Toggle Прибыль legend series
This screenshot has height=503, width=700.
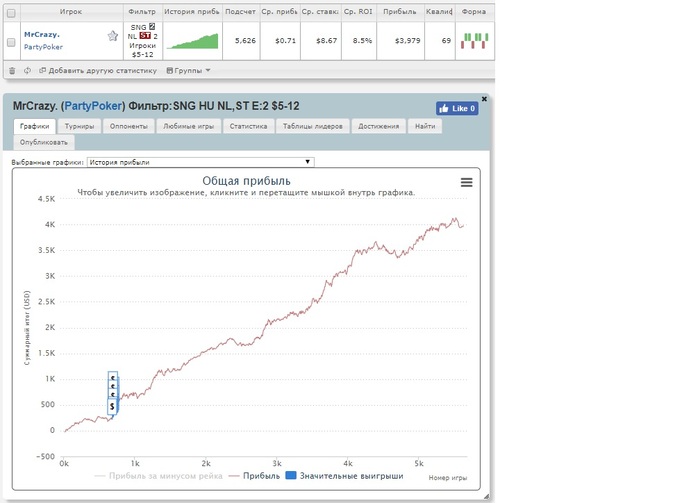point(254,476)
